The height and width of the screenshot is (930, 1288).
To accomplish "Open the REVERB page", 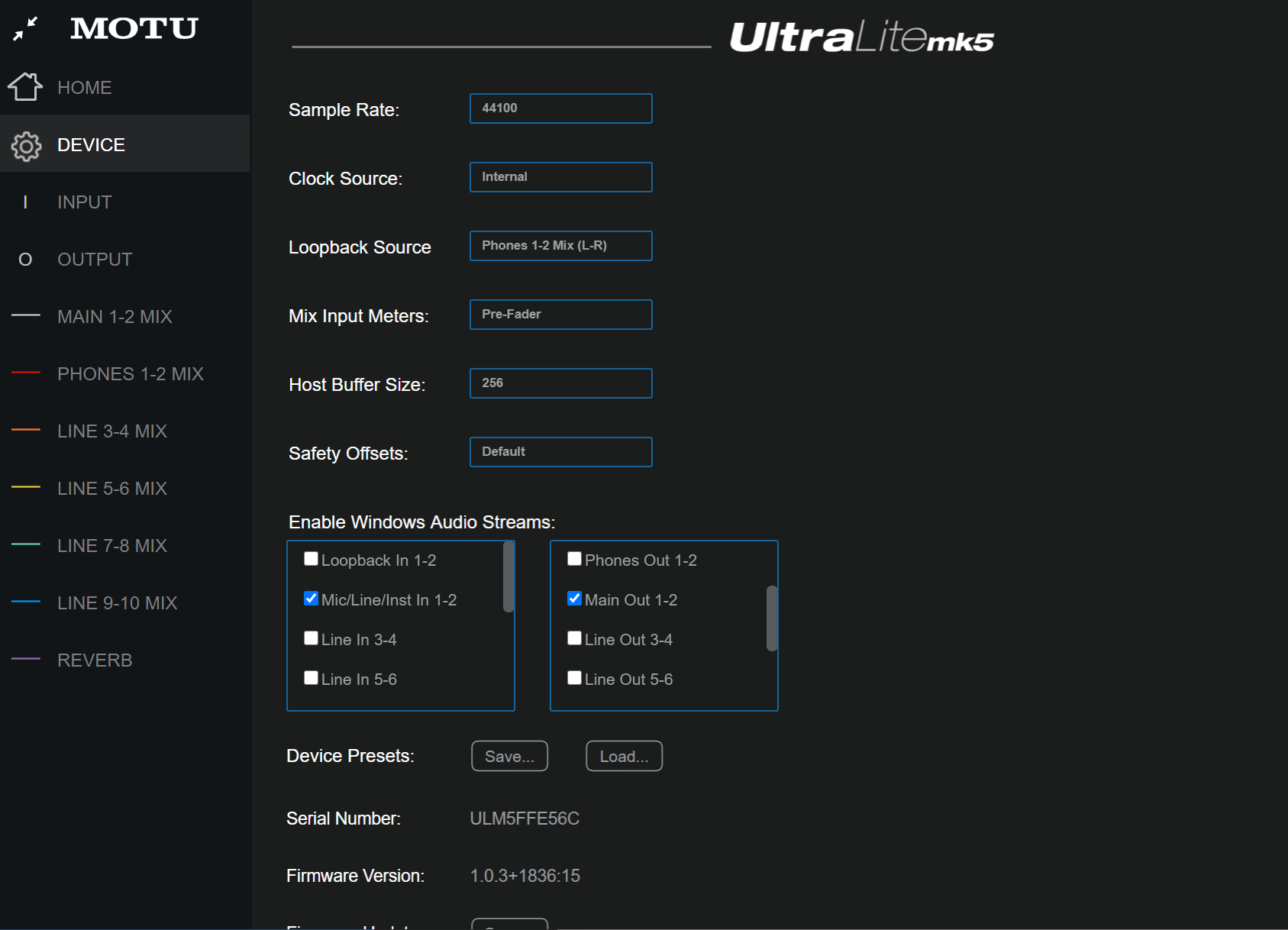I will pos(124,660).
